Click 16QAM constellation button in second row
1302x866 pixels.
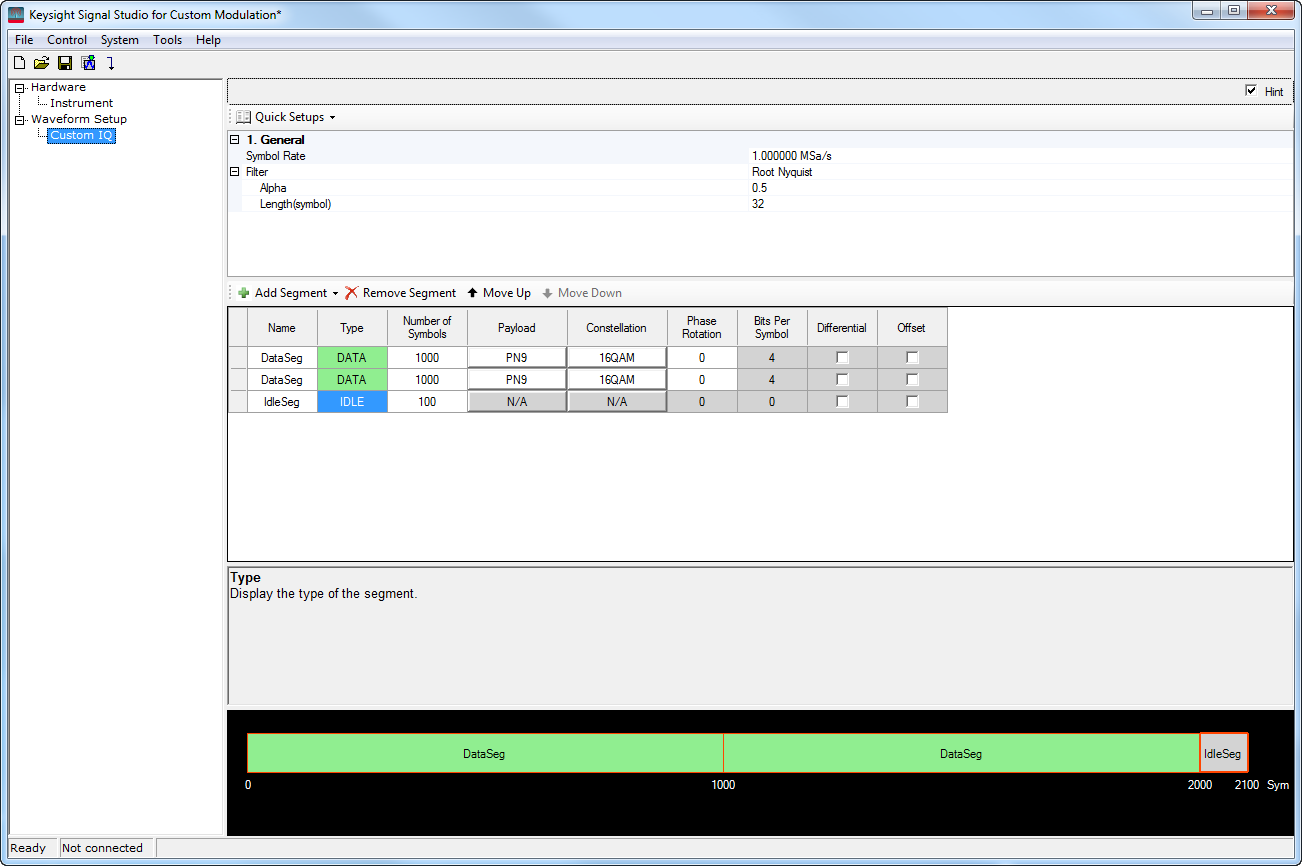[617, 379]
